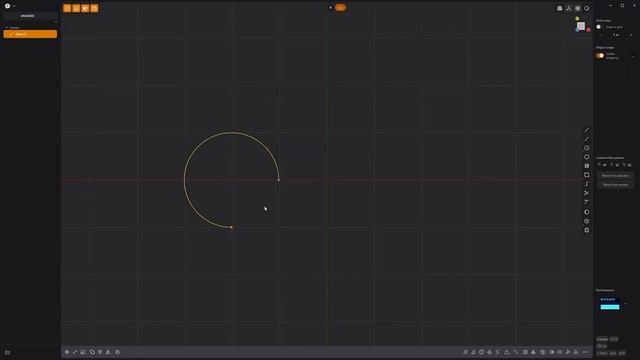Select the Move tool with four-way arrows
This screenshot has height=360, width=640.
(67, 352)
